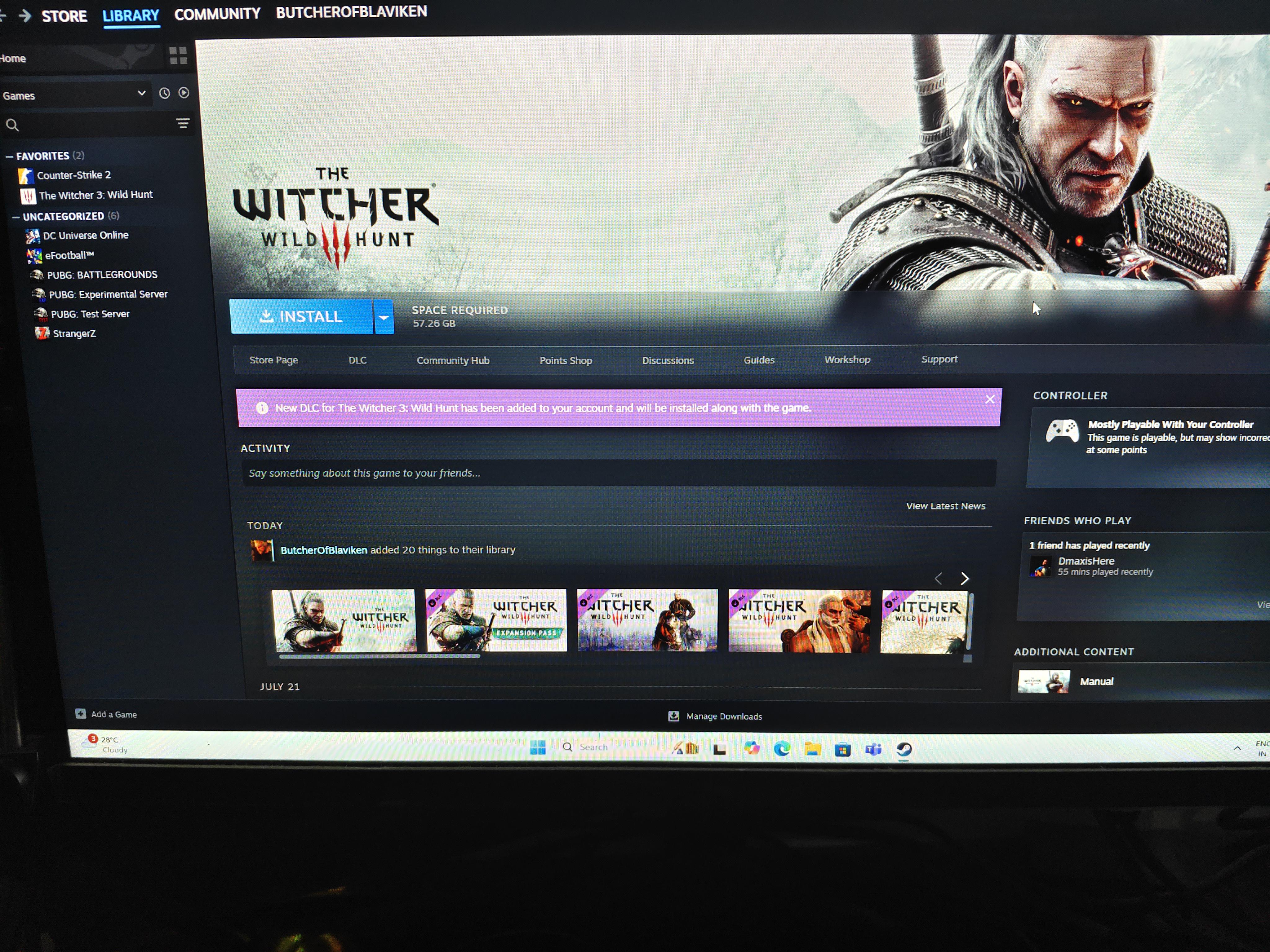Open the Store Page tab
Viewport: 1270px width, 952px height.
point(274,360)
